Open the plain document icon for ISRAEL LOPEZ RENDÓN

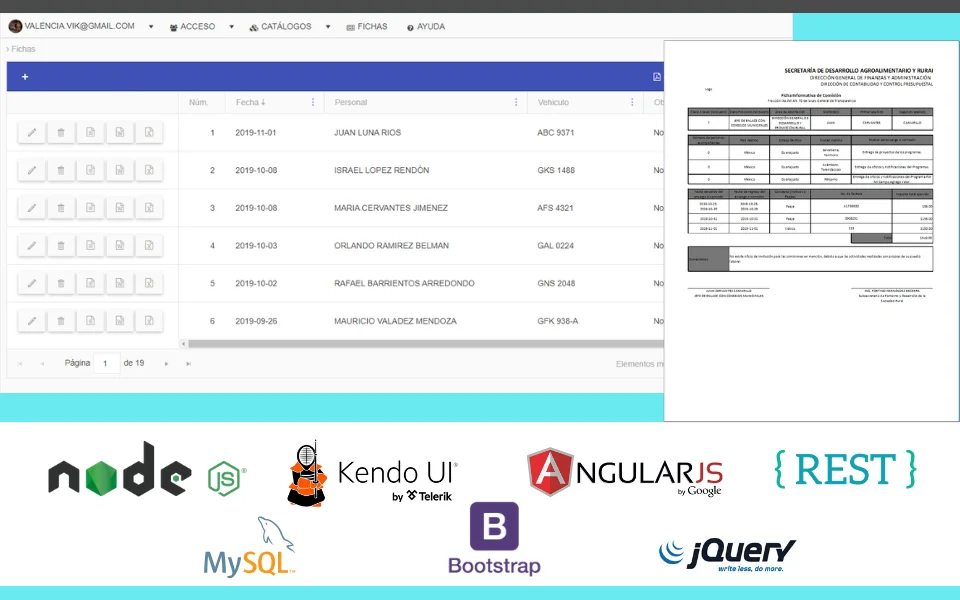(91, 170)
